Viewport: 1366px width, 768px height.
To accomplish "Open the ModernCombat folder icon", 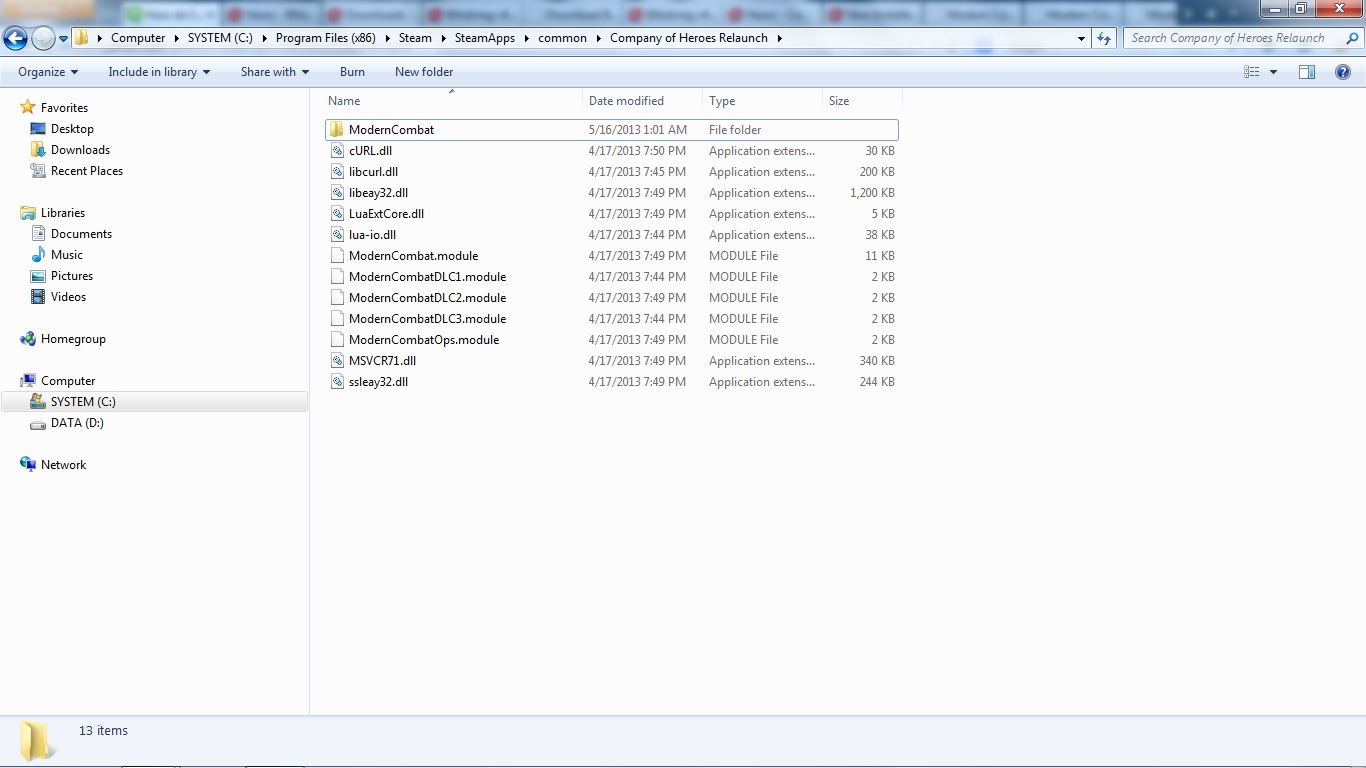I will coord(337,130).
